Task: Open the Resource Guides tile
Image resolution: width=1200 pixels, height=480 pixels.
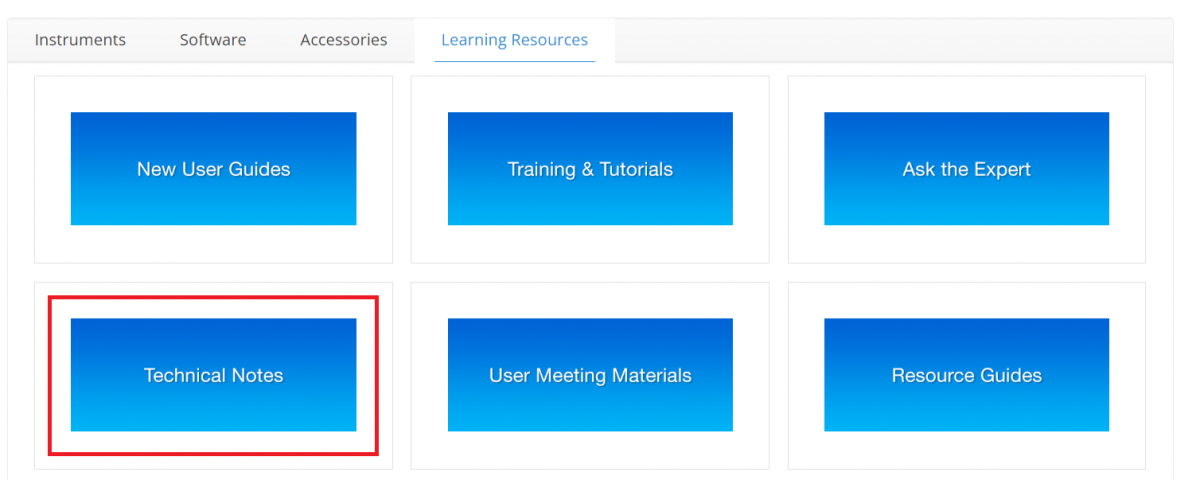Action: [x=966, y=375]
